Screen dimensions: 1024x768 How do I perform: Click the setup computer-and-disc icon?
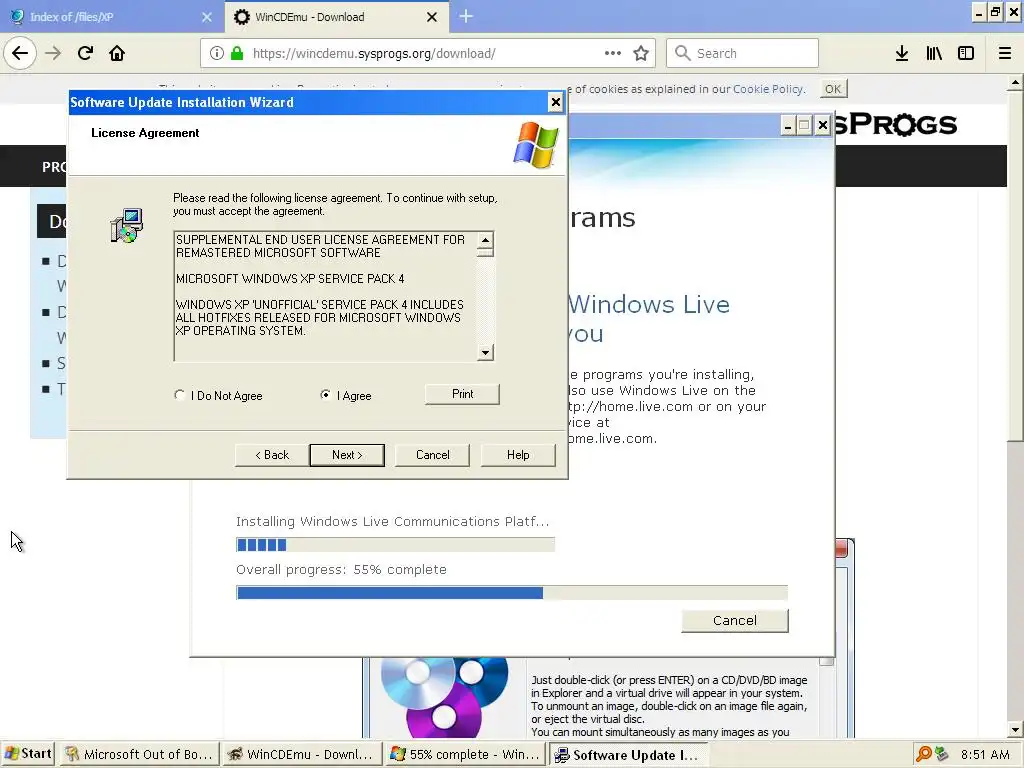tap(127, 226)
